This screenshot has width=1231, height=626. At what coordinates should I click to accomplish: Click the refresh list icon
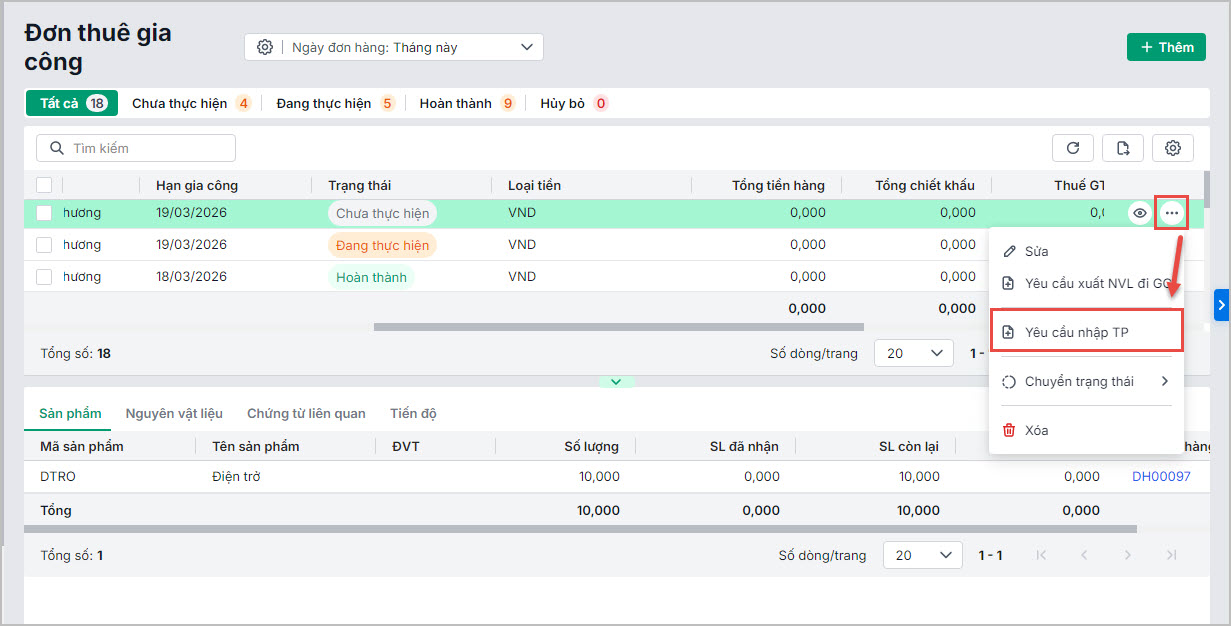tap(1072, 148)
